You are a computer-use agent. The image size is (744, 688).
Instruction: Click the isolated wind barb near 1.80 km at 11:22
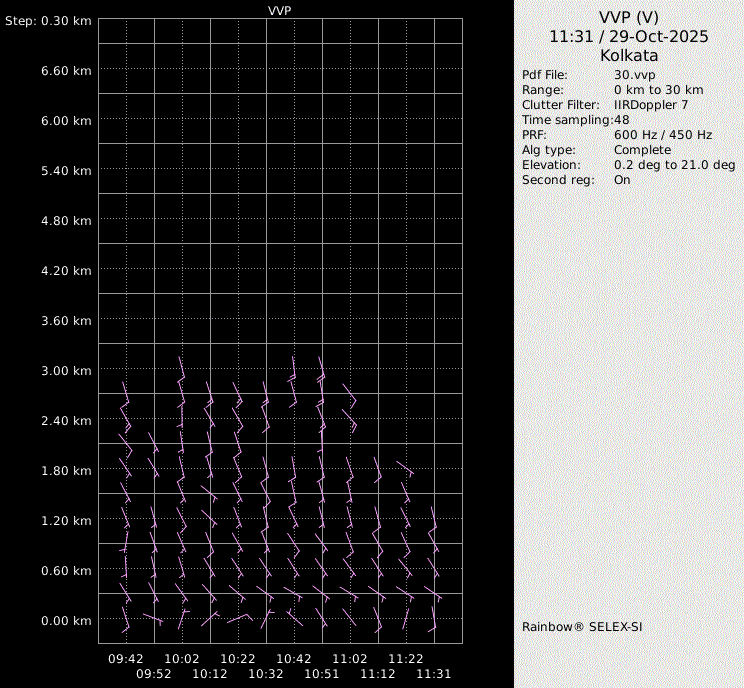405,467
